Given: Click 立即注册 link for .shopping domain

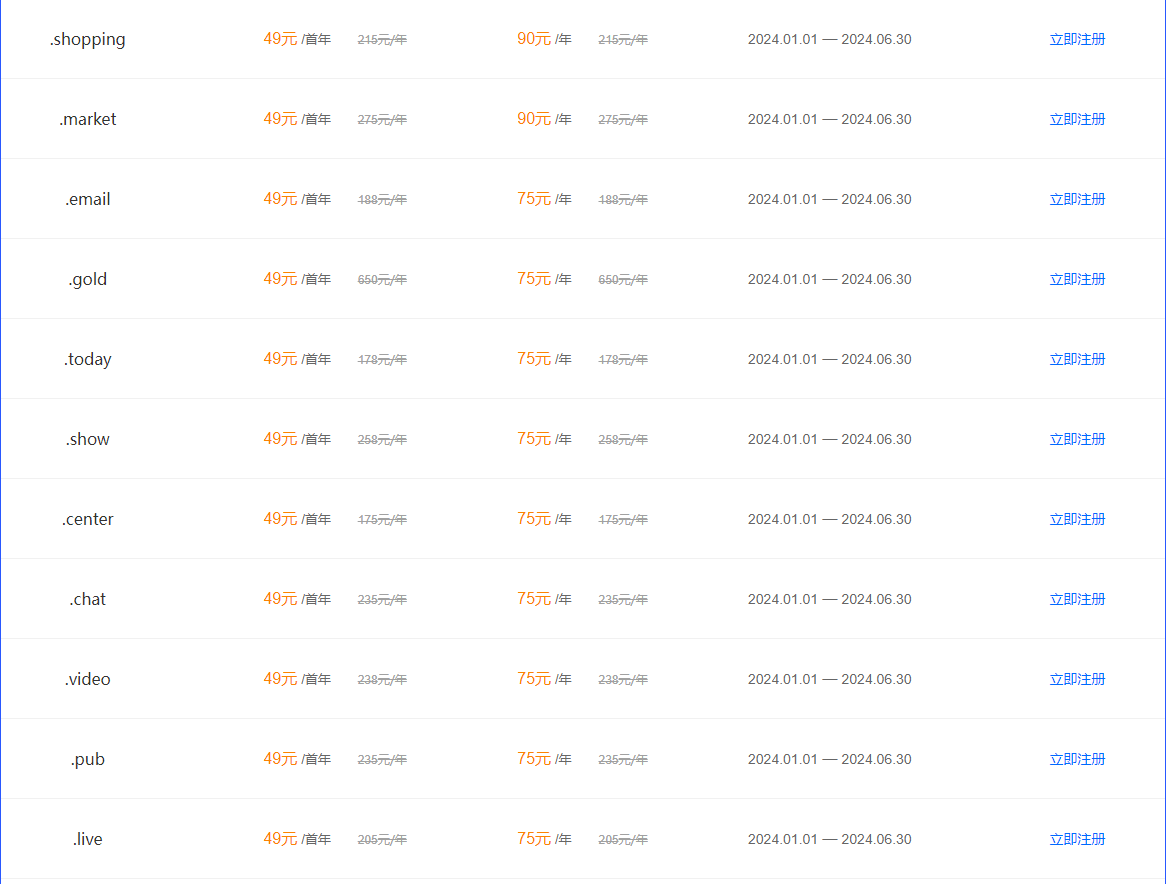Looking at the screenshot, I should coord(1077,39).
